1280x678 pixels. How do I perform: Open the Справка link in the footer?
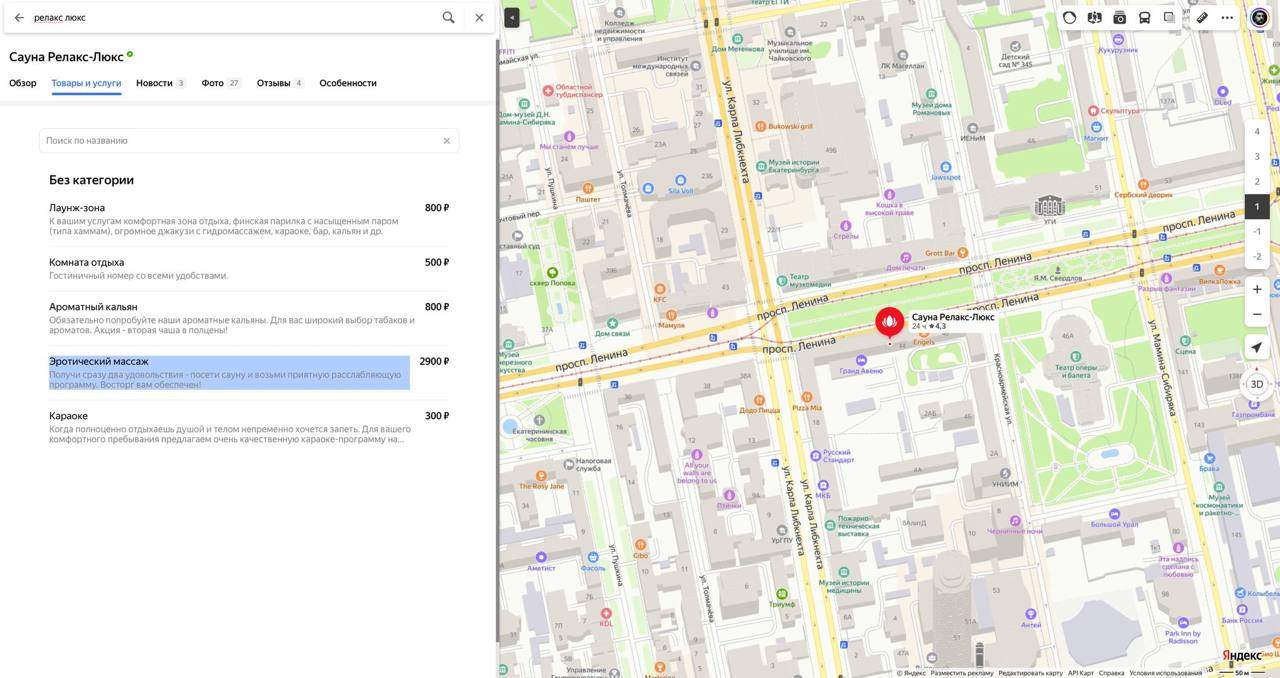tap(1111, 673)
